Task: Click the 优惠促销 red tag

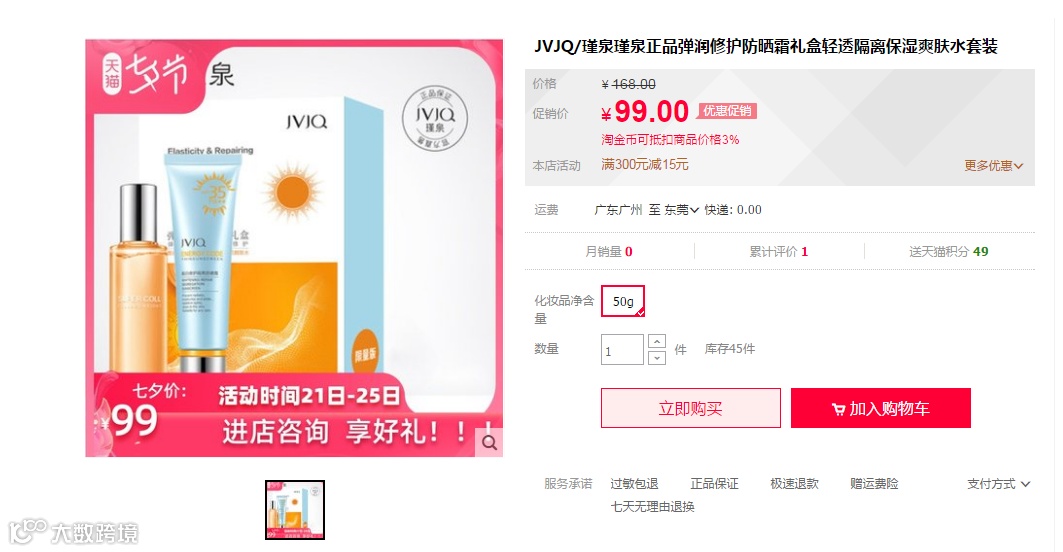Action: (x=727, y=111)
